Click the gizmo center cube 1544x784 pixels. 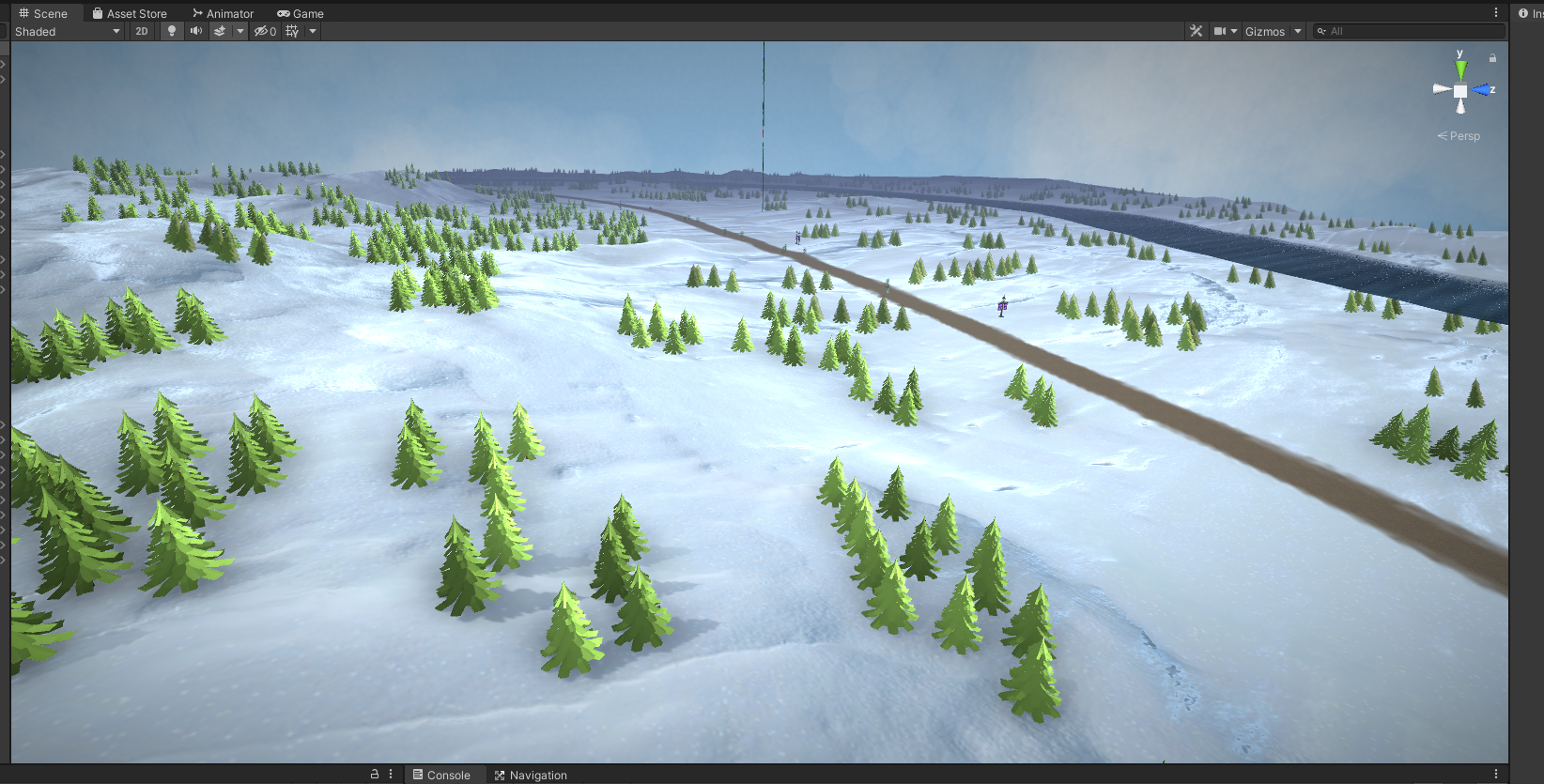pyautogui.click(x=1460, y=91)
